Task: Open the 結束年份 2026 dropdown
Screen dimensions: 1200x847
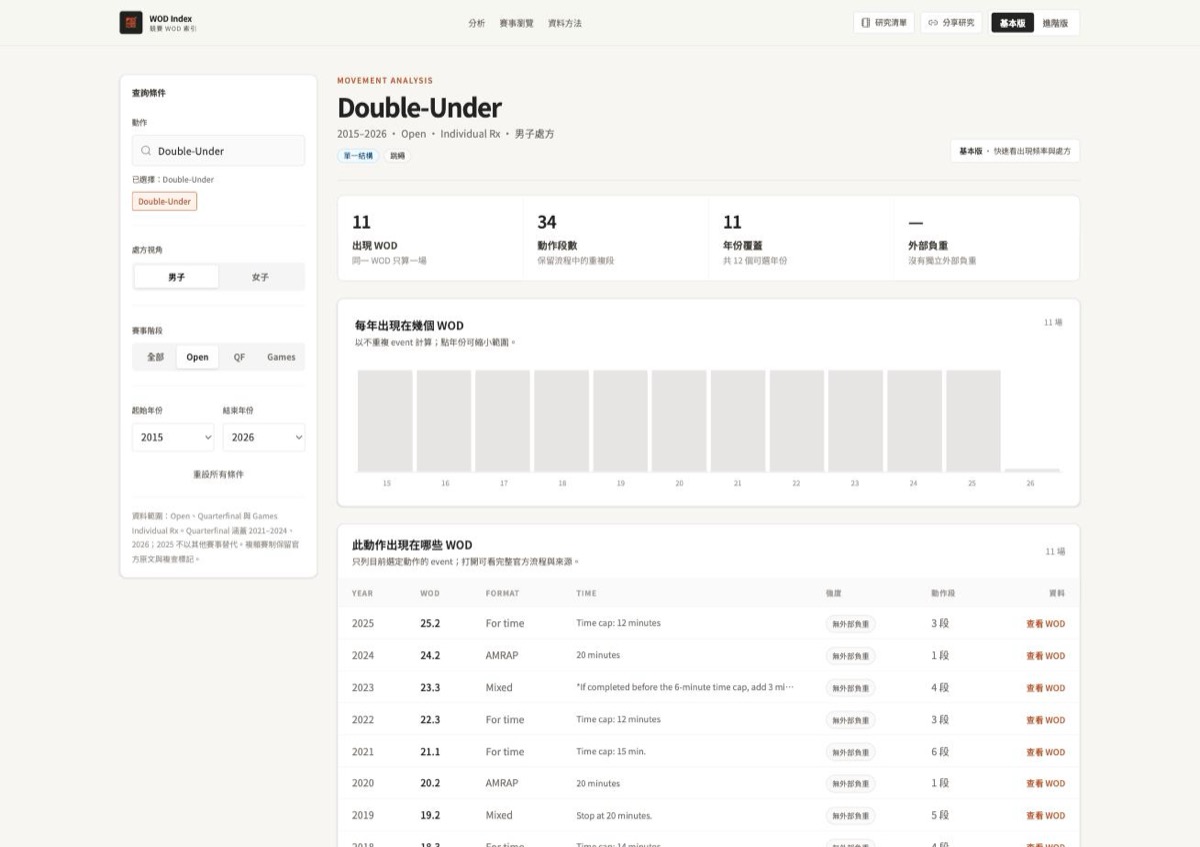Action: click(264, 437)
